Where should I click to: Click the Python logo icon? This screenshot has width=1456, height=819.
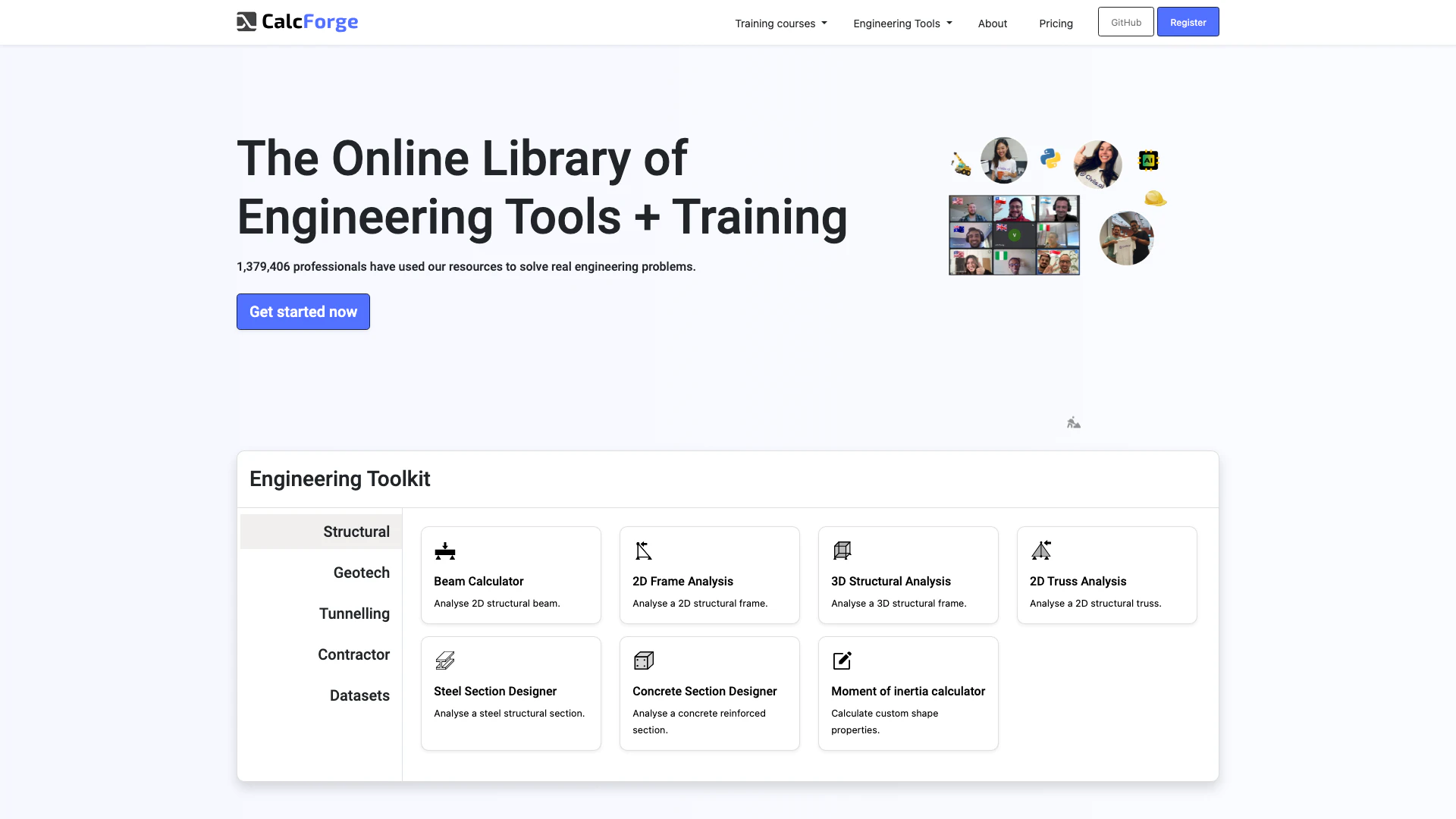[x=1050, y=158]
